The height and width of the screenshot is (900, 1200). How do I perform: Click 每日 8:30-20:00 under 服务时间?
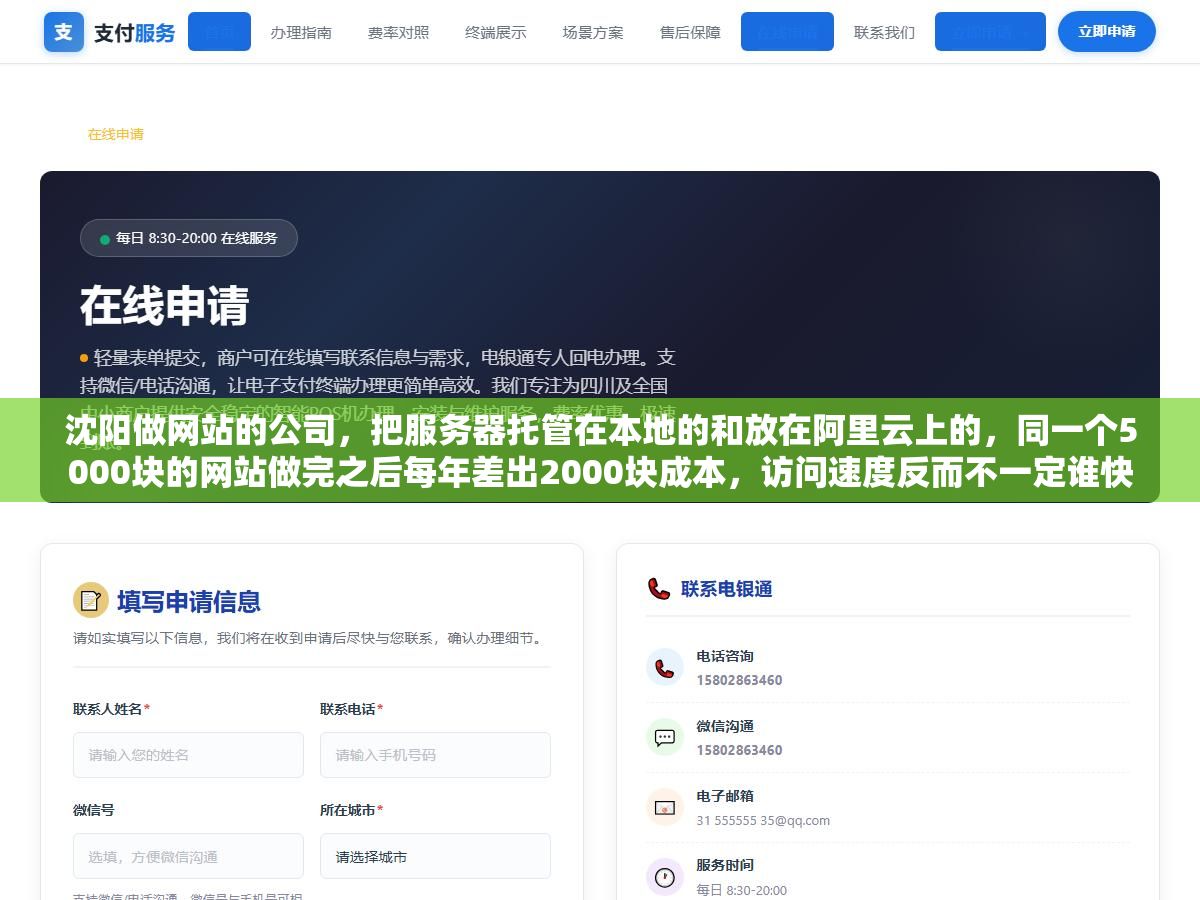[x=741, y=890]
